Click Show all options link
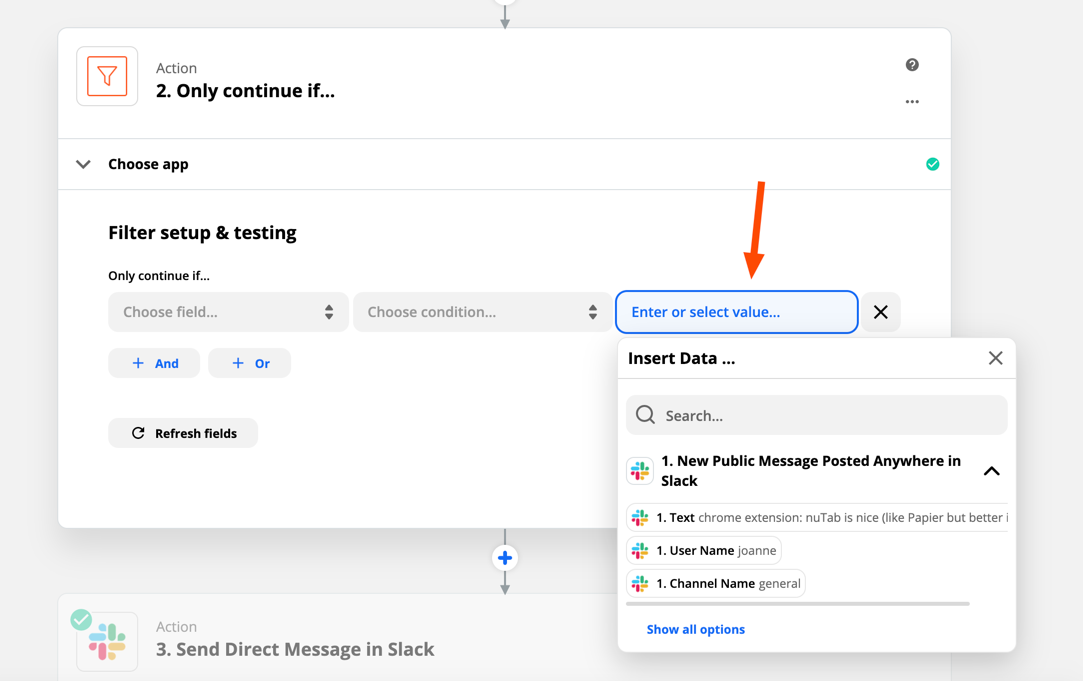1083x681 pixels. point(696,629)
